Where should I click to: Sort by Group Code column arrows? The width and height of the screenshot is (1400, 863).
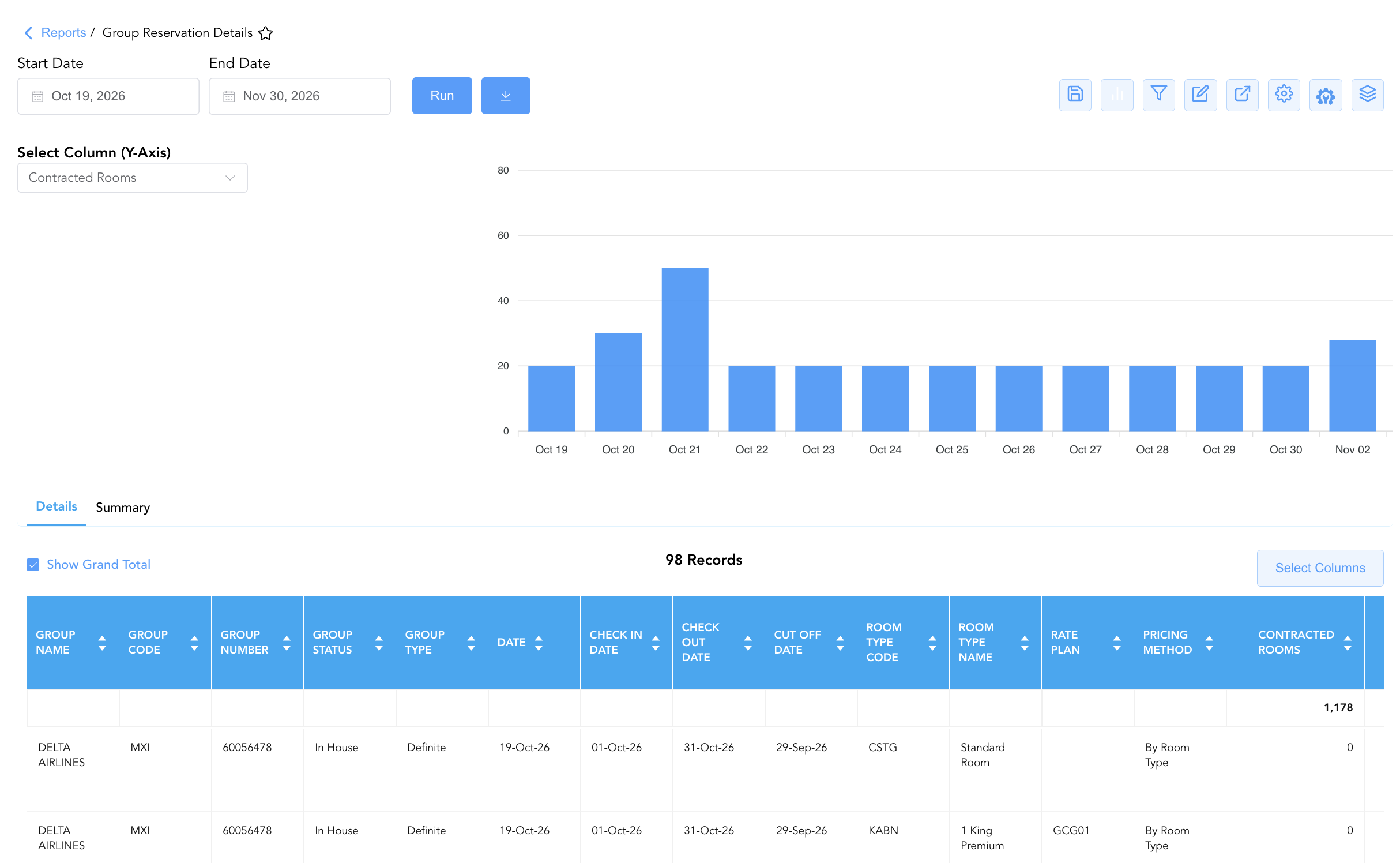[194, 643]
